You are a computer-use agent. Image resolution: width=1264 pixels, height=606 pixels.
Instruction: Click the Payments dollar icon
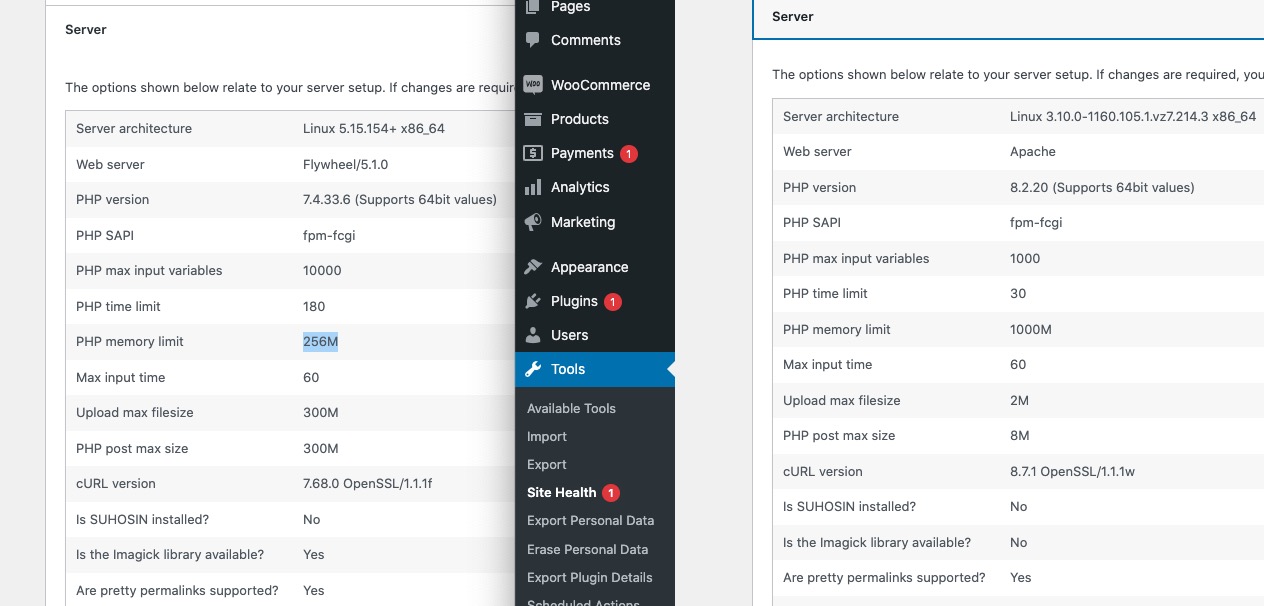coord(533,153)
